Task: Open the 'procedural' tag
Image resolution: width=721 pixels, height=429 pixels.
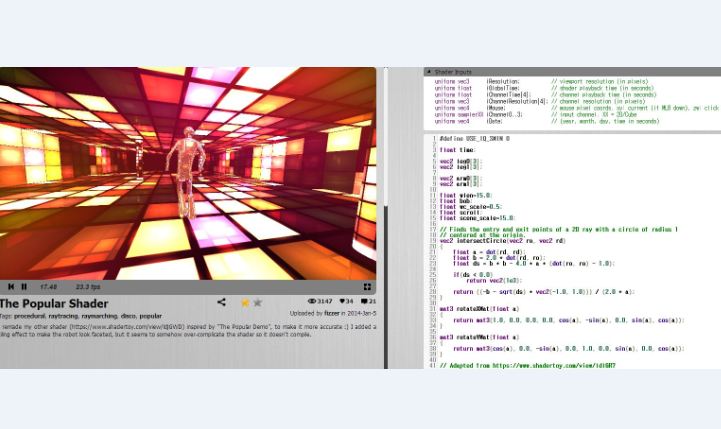Action: click(x=29, y=316)
